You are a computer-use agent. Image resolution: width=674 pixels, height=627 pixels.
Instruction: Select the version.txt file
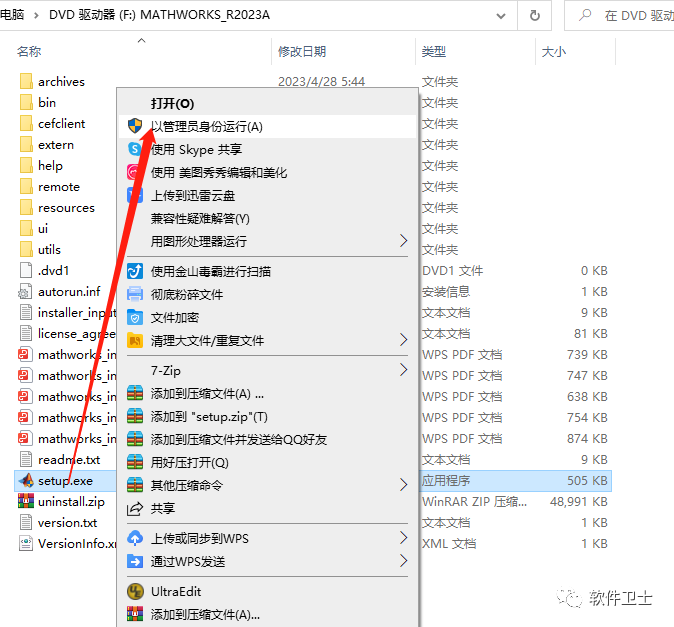67,523
